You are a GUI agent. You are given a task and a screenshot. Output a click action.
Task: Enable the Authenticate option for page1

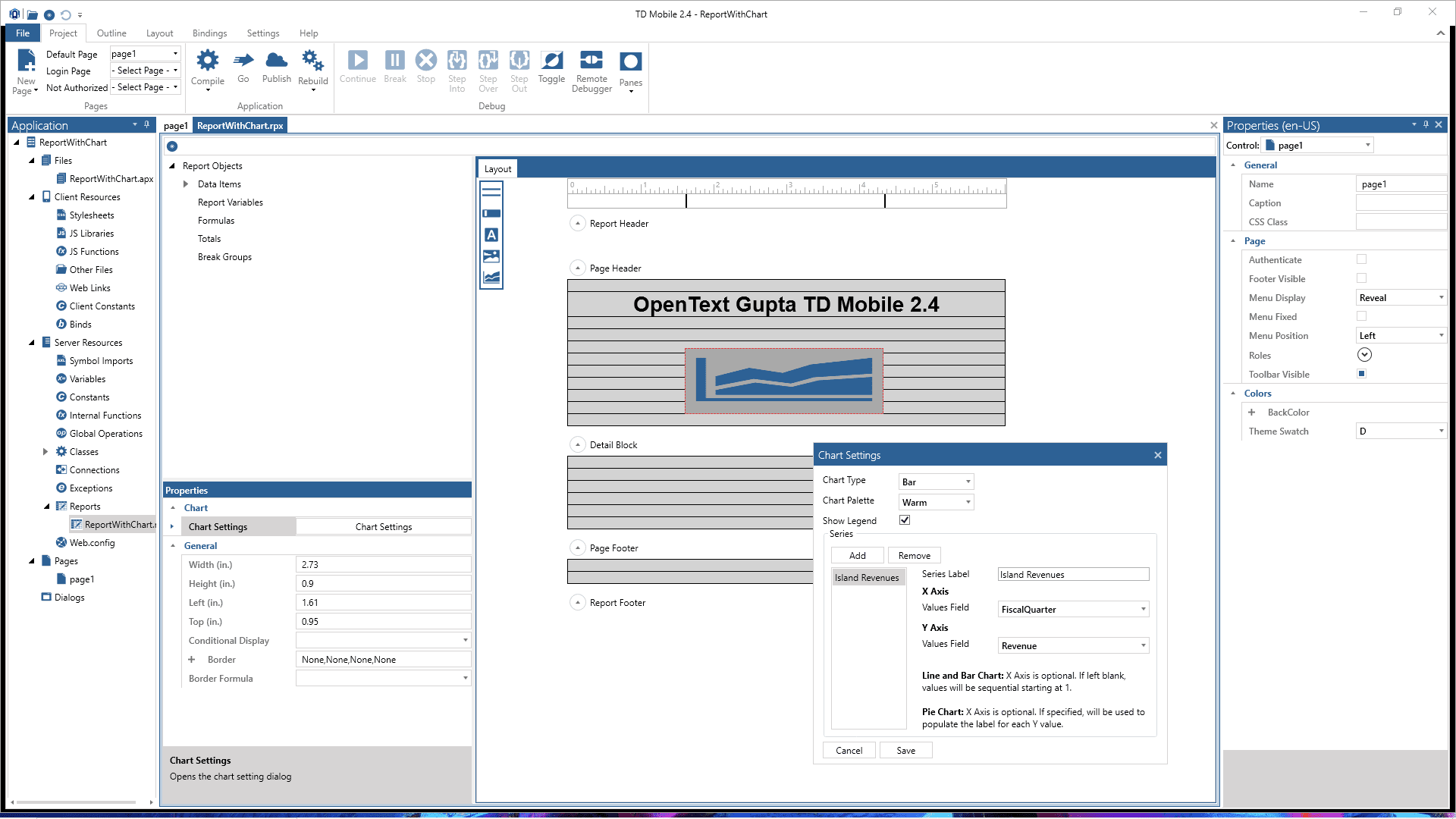point(1362,259)
